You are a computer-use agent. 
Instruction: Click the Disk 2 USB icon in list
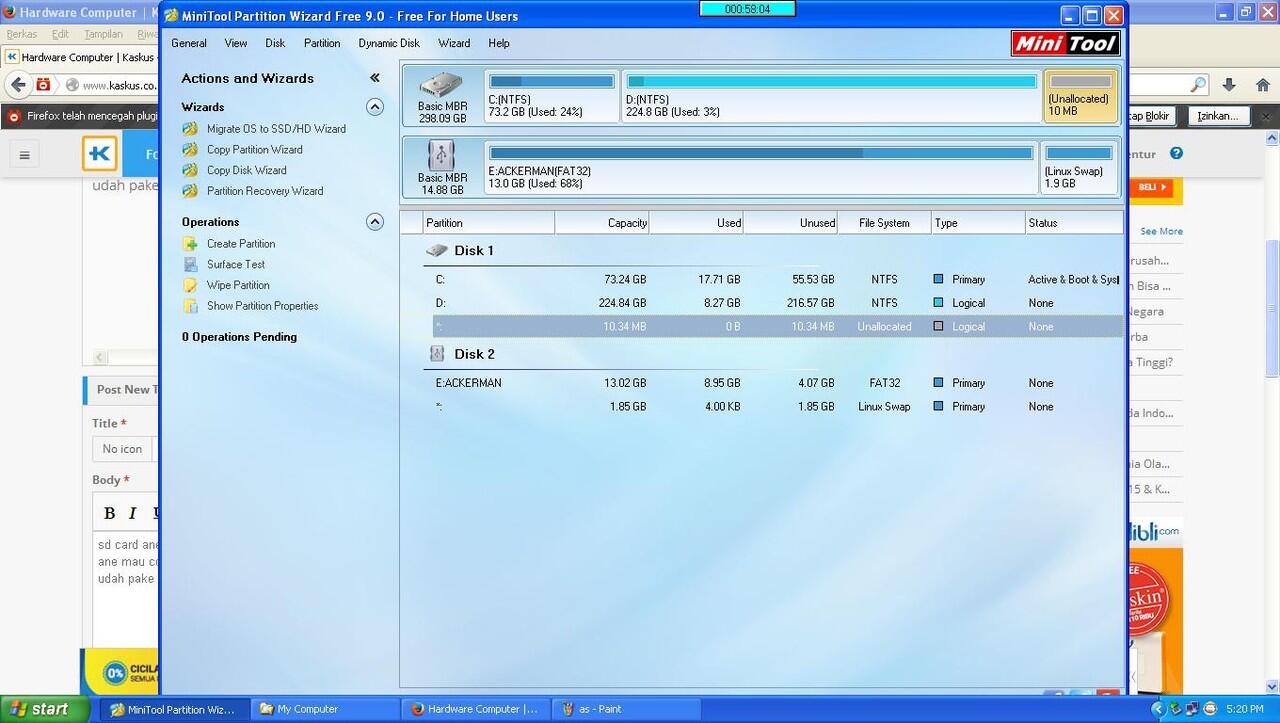coord(437,354)
